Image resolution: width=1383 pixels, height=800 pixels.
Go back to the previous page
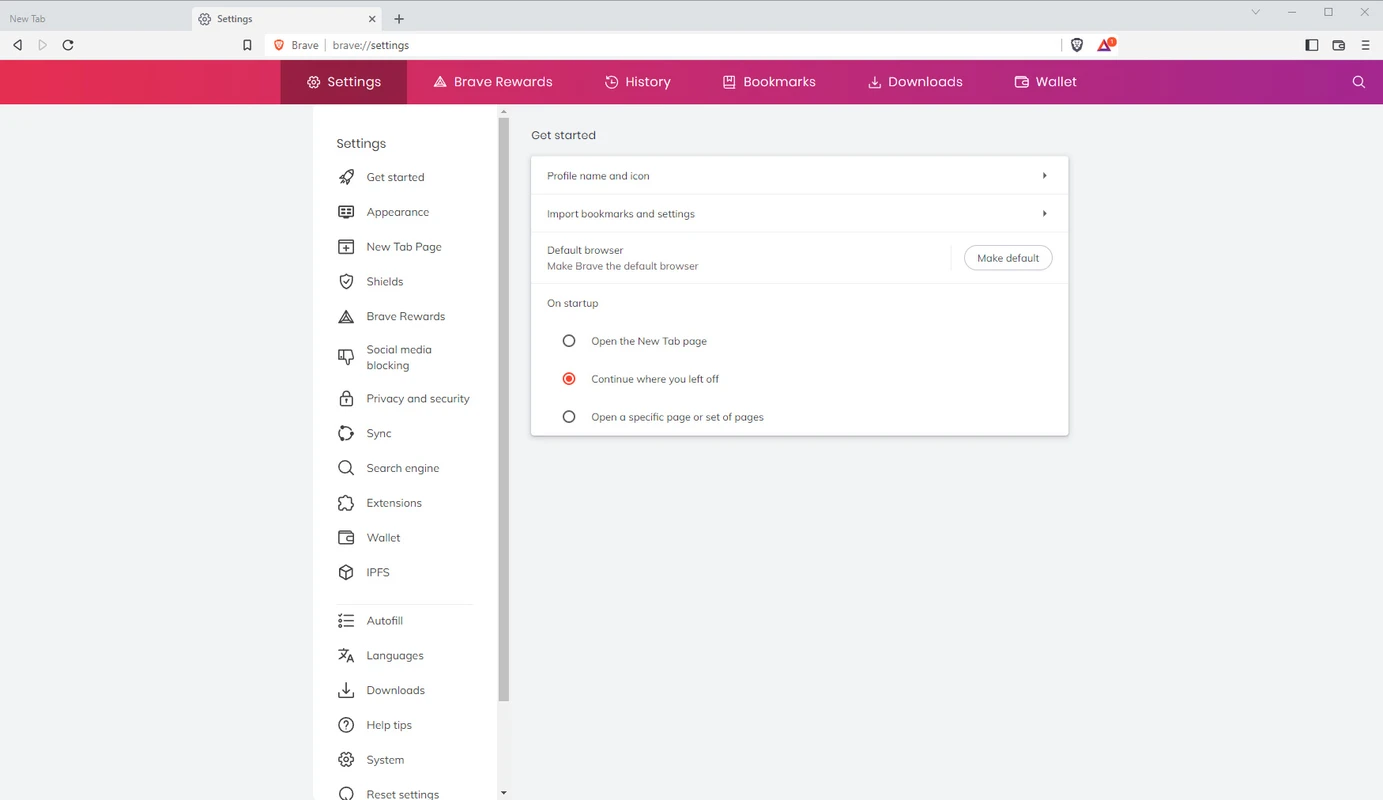(x=17, y=45)
